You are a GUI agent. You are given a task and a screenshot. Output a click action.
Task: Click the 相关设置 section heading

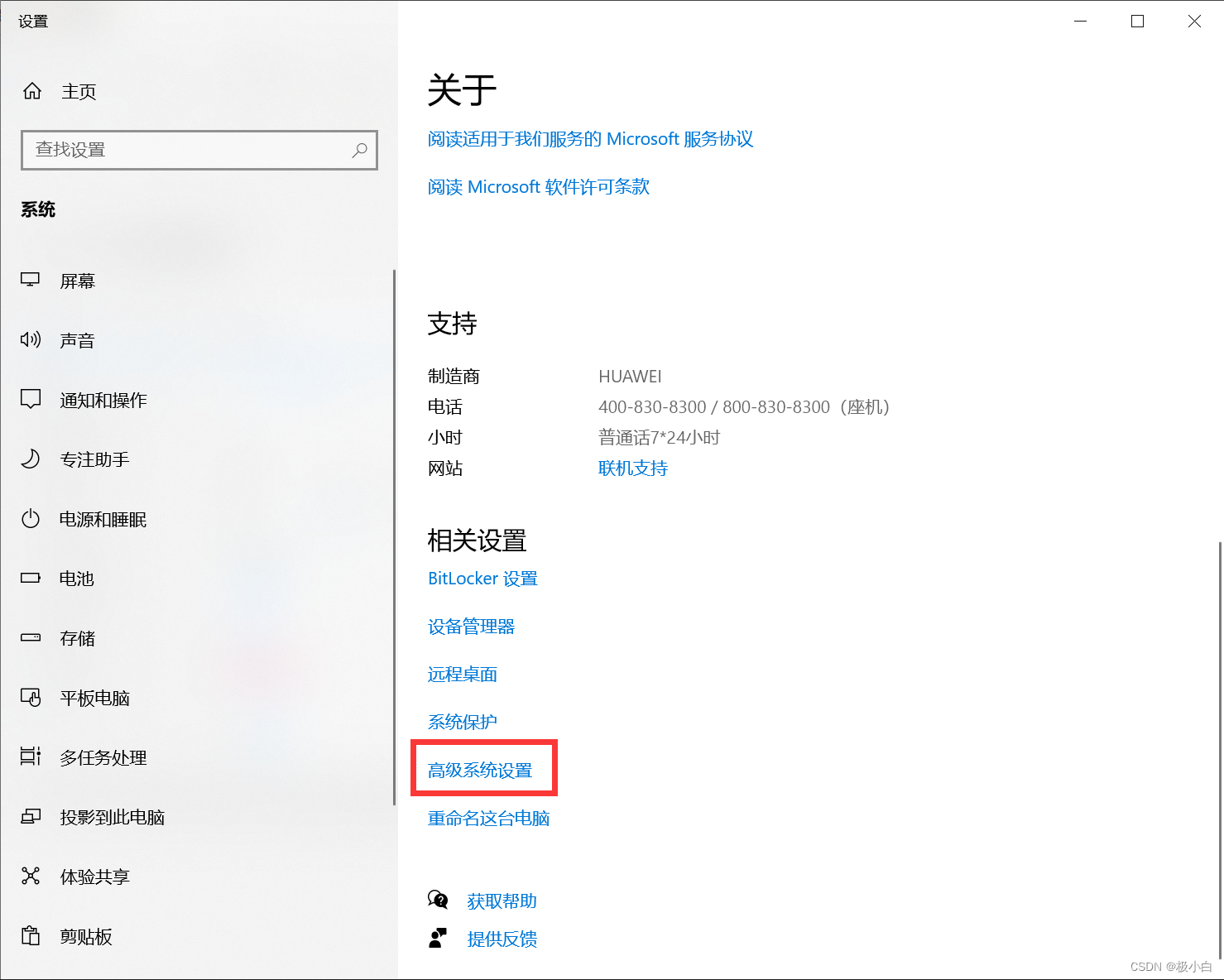(x=477, y=540)
